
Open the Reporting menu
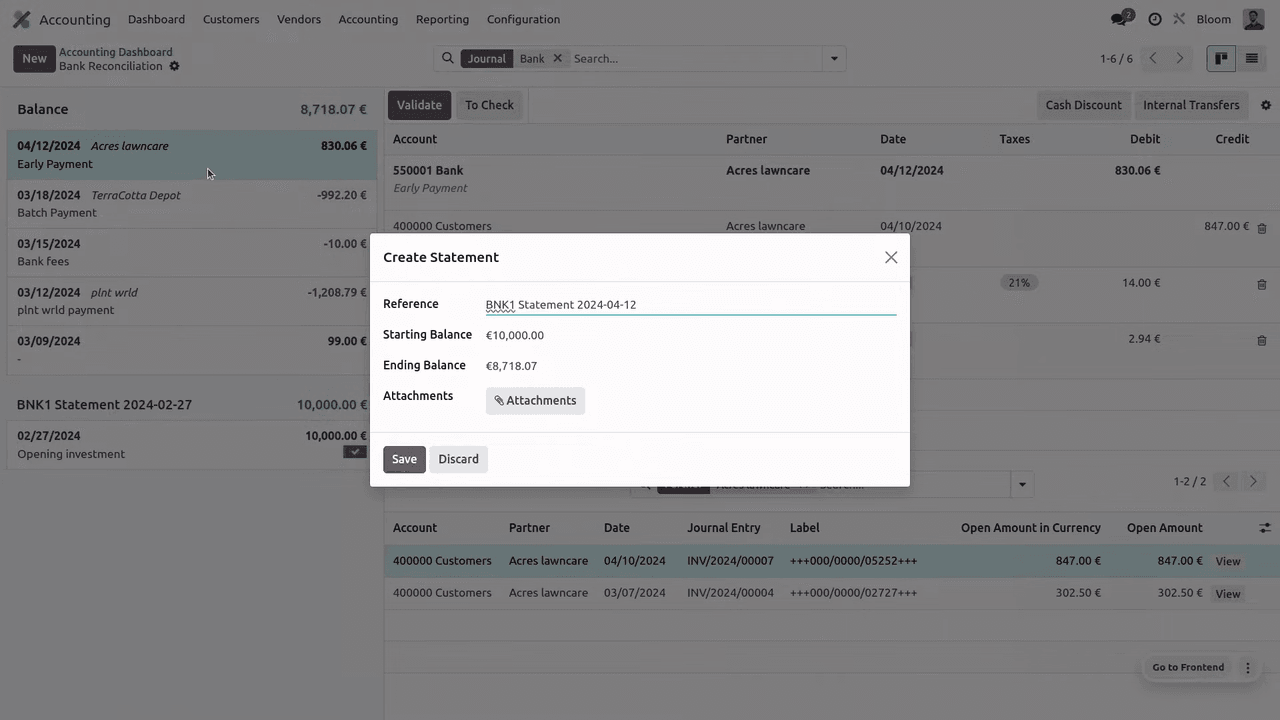442,19
